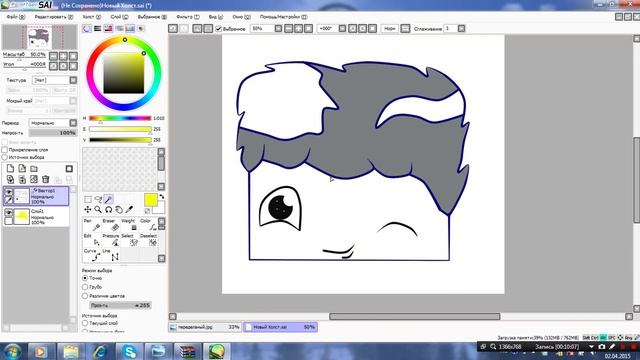Switch to the Новый Холст.sai tab
Image resolution: width=640 pixels, height=360 pixels.
280,327
